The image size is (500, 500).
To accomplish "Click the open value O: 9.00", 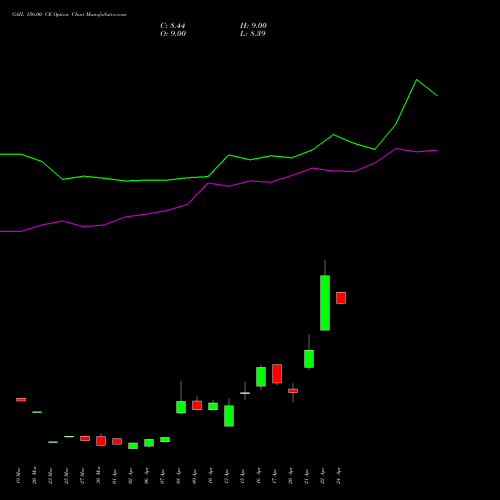I will [173, 34].
